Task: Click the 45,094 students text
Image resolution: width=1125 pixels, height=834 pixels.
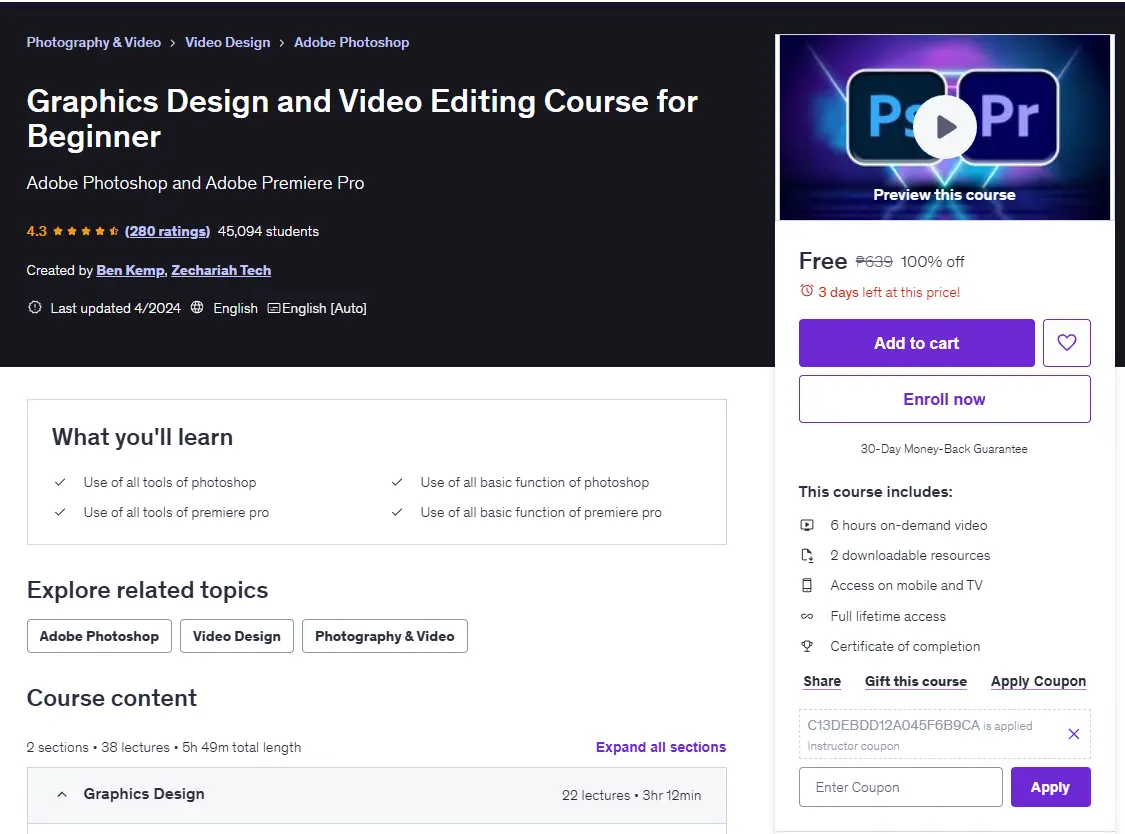Action: [268, 231]
